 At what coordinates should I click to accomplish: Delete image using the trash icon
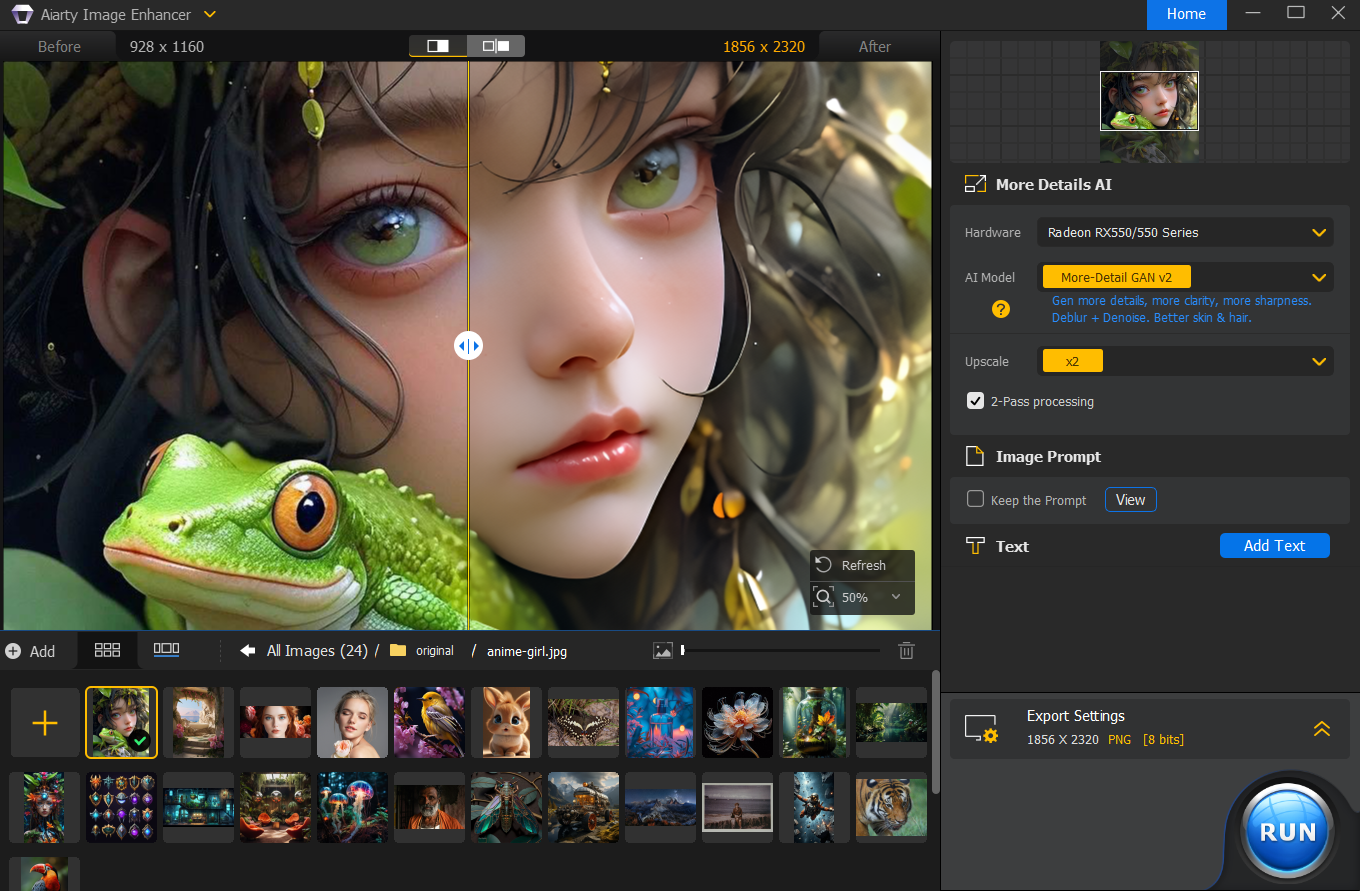906,650
